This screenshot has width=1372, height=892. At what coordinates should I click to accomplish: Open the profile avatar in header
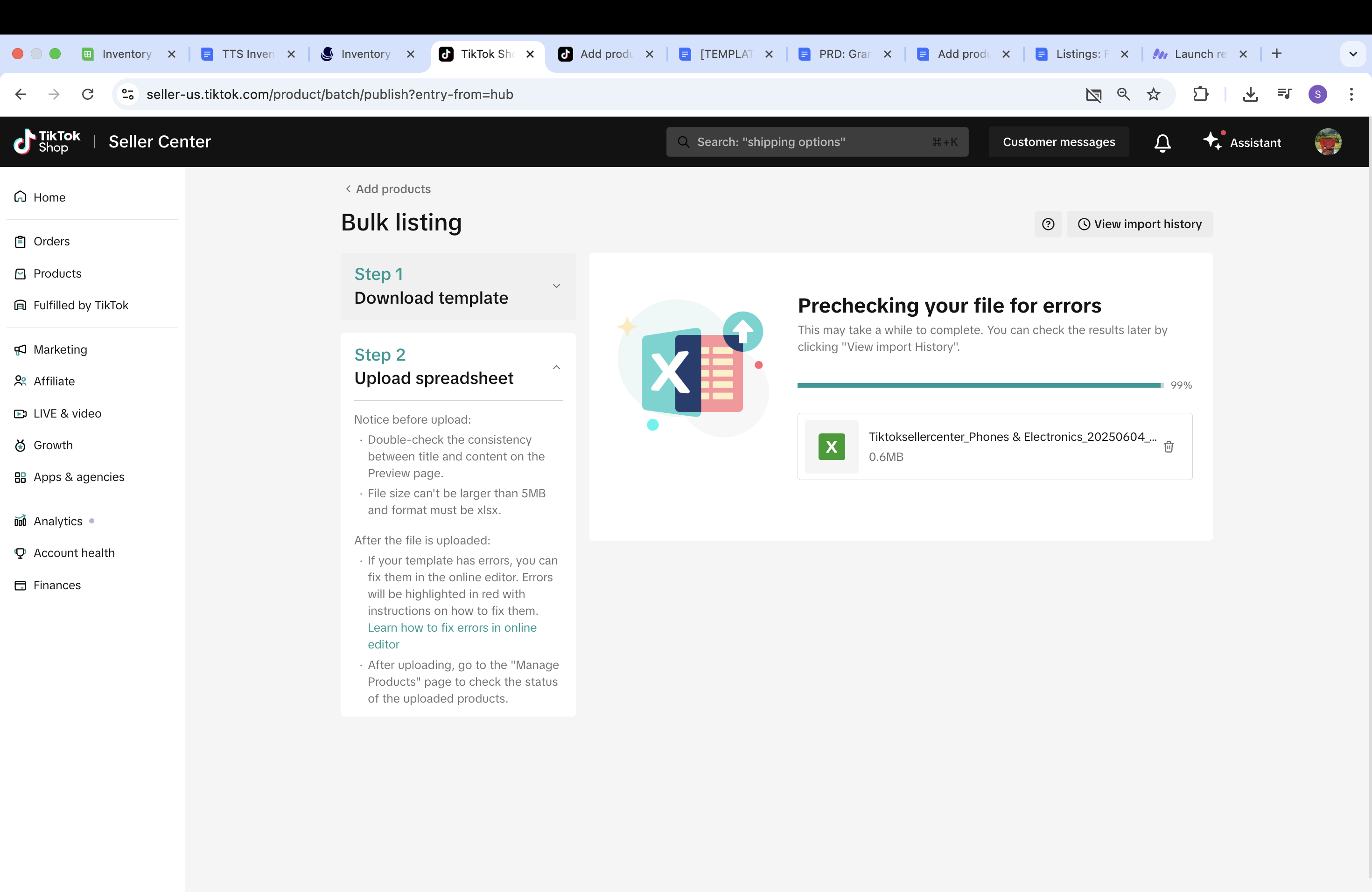click(x=1328, y=142)
